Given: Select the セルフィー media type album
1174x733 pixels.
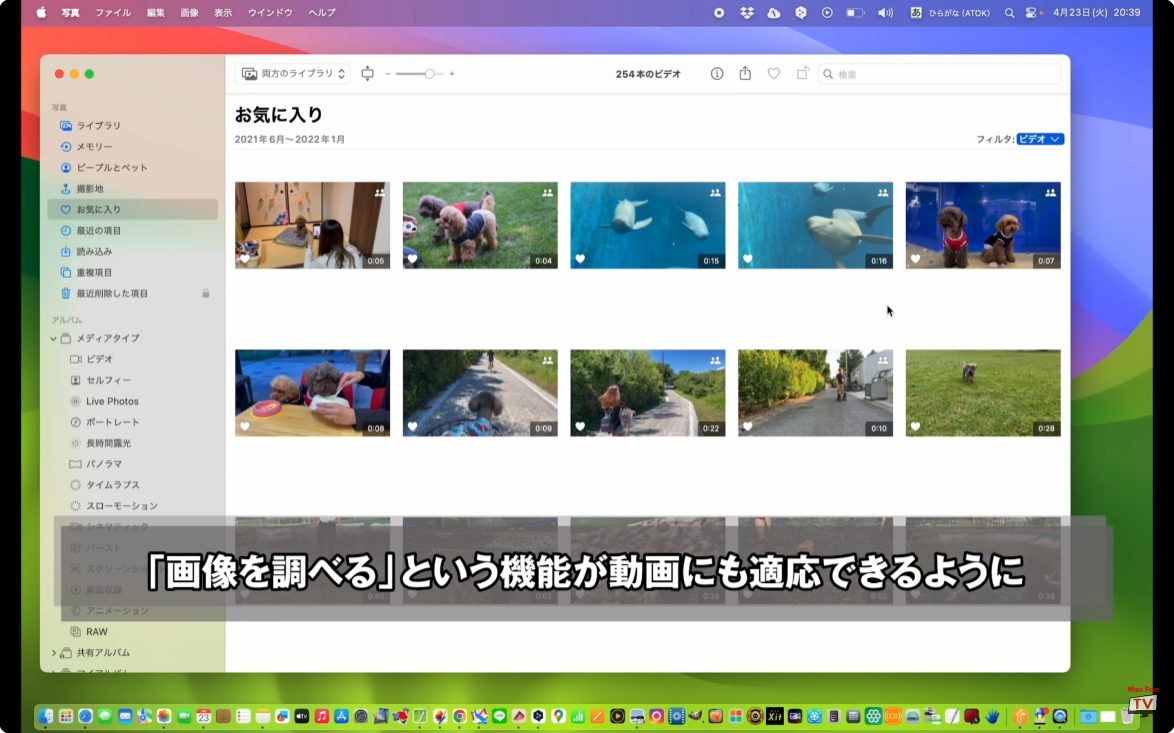Looking at the screenshot, I should (133, 380).
